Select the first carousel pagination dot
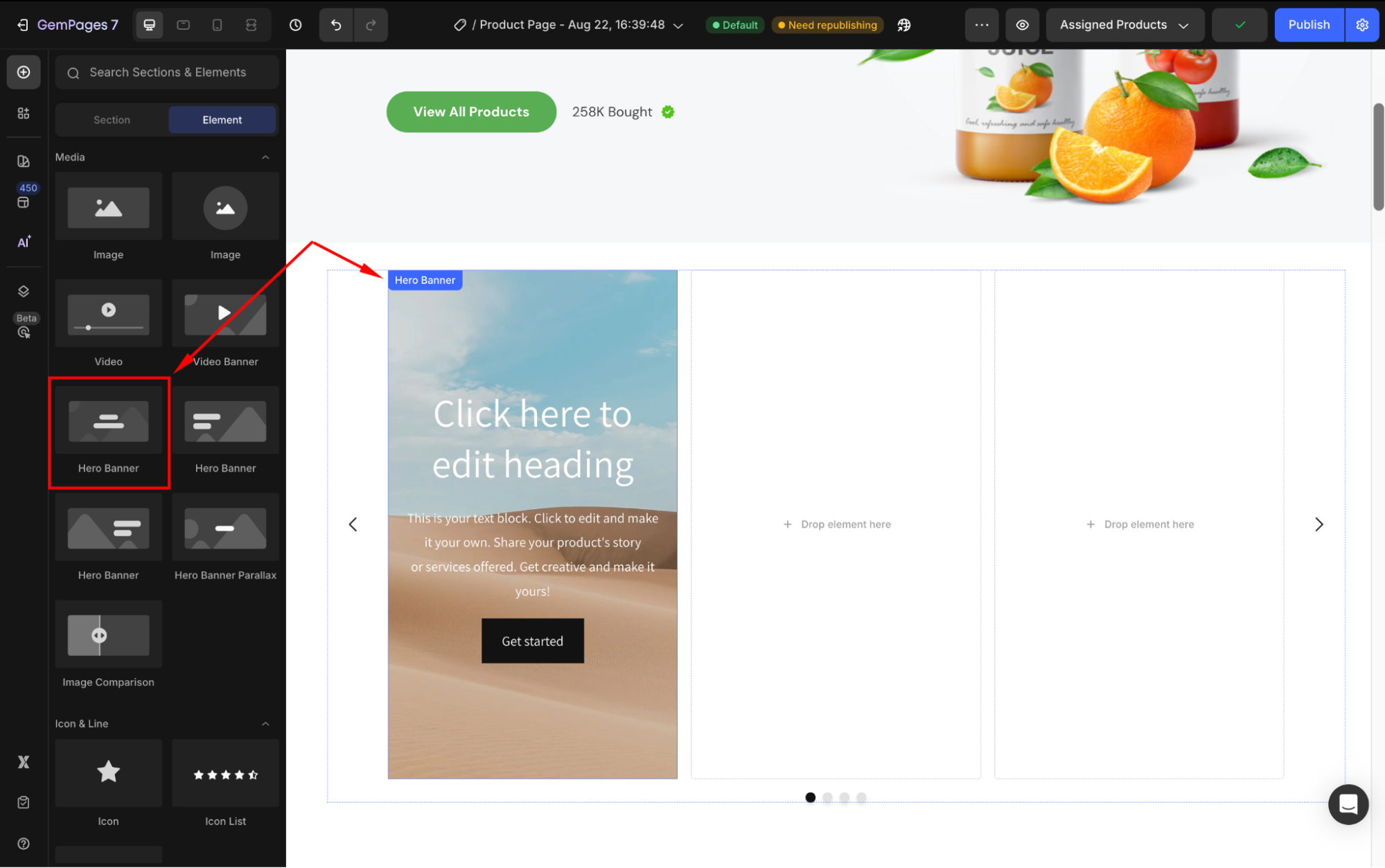This screenshot has width=1385, height=868. point(810,797)
